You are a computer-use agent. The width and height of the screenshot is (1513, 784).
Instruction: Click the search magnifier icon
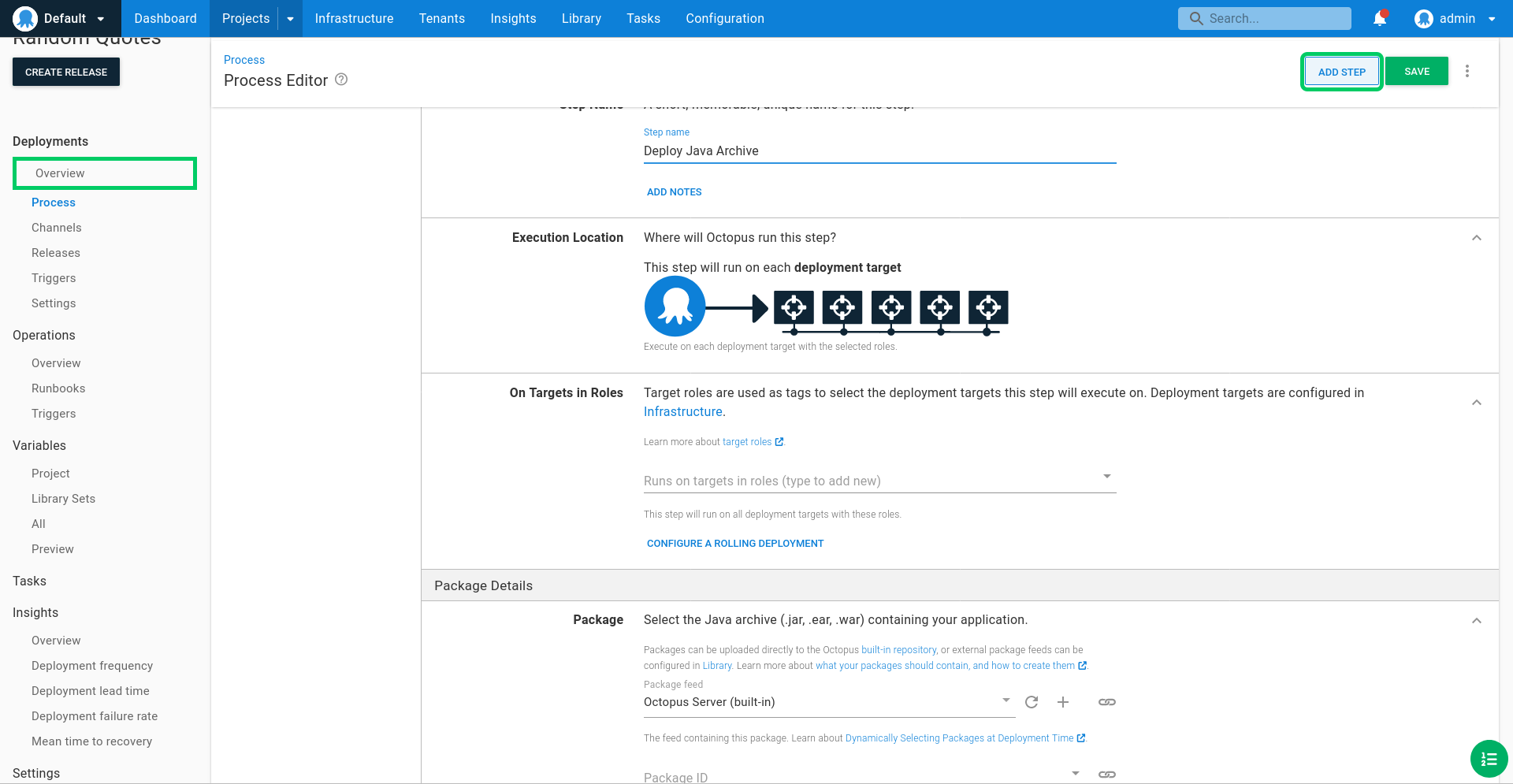click(x=1196, y=18)
